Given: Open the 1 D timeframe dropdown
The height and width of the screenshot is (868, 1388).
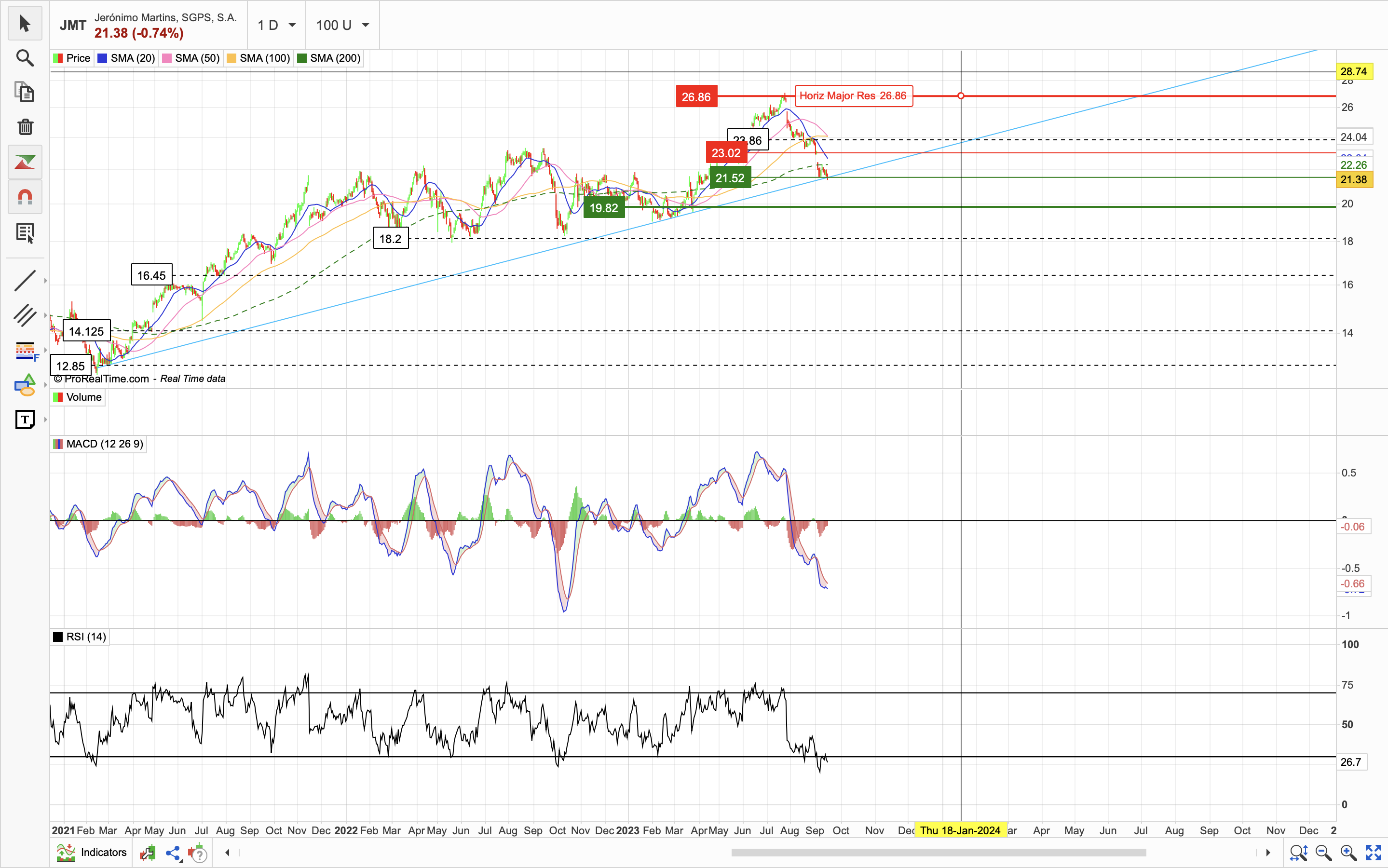Looking at the screenshot, I should click(x=277, y=25).
